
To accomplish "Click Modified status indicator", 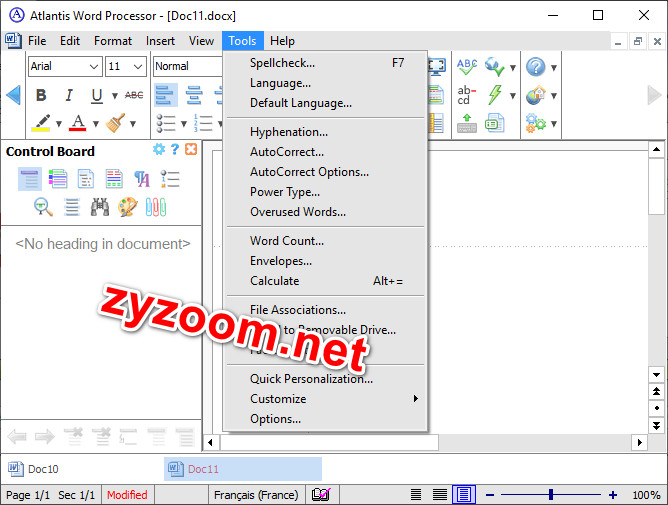I will (x=127, y=495).
